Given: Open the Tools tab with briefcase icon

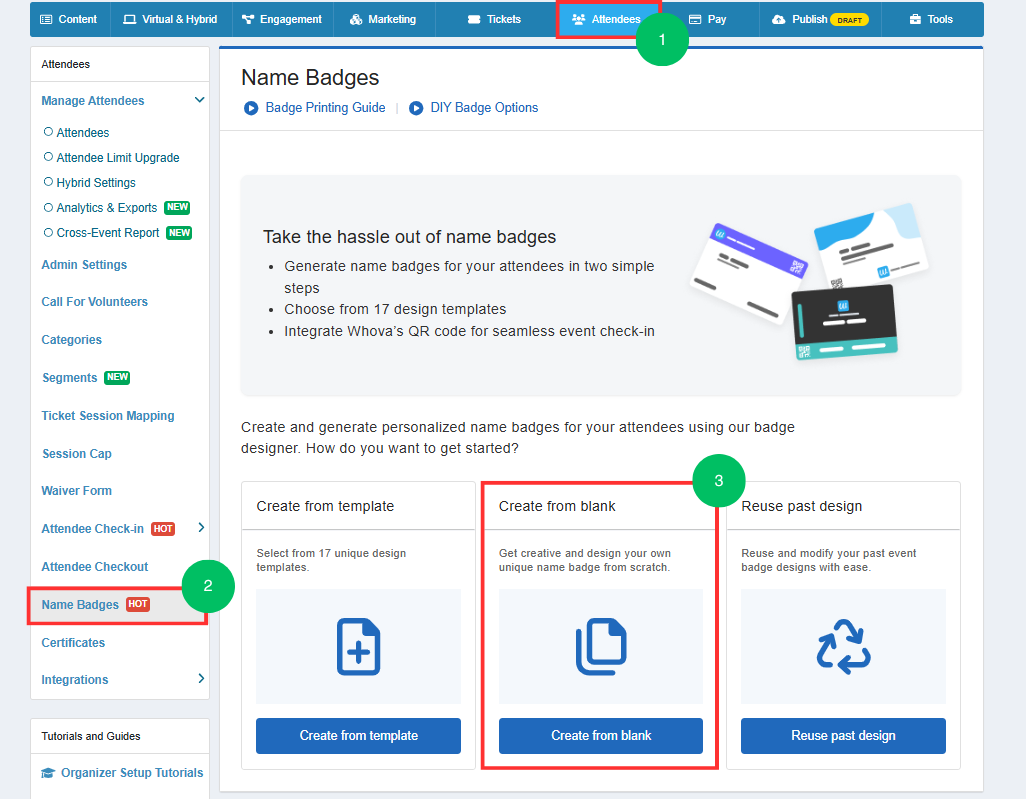Looking at the screenshot, I should tap(931, 19).
